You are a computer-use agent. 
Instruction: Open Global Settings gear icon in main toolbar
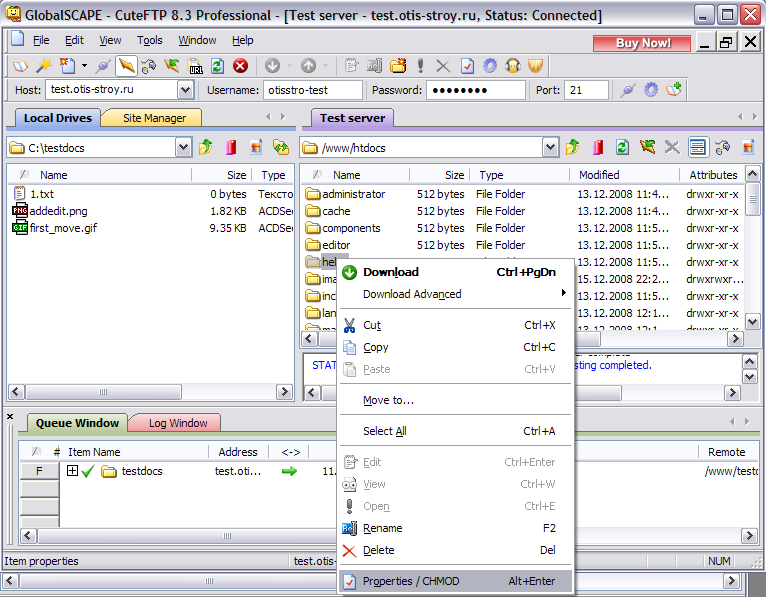[x=490, y=65]
